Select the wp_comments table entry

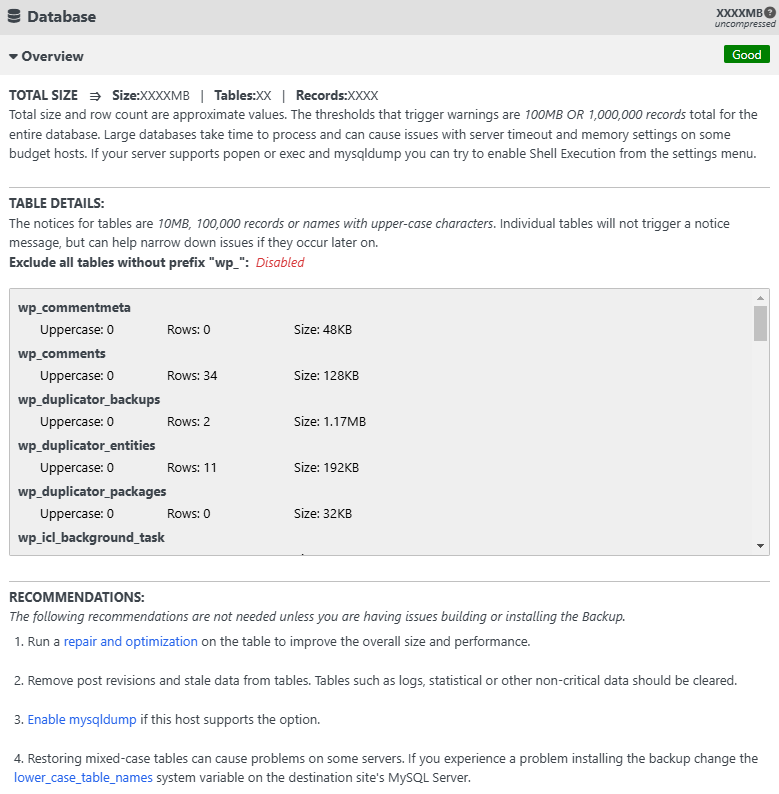(x=62, y=353)
